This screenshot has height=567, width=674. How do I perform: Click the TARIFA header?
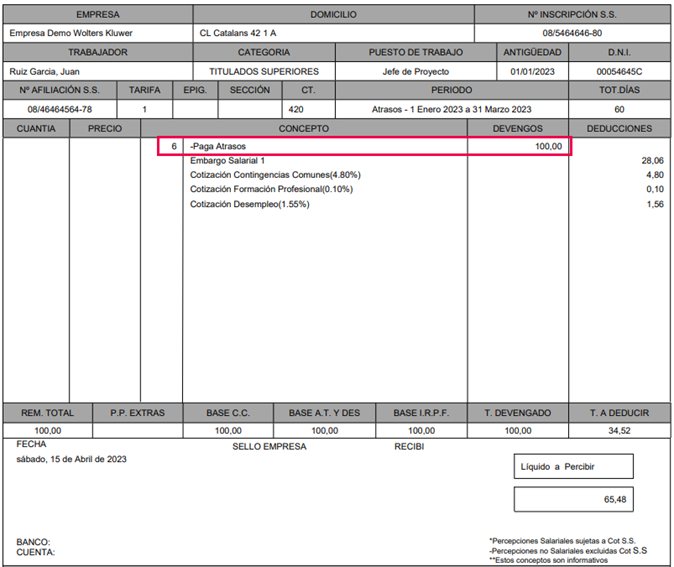[x=144, y=90]
